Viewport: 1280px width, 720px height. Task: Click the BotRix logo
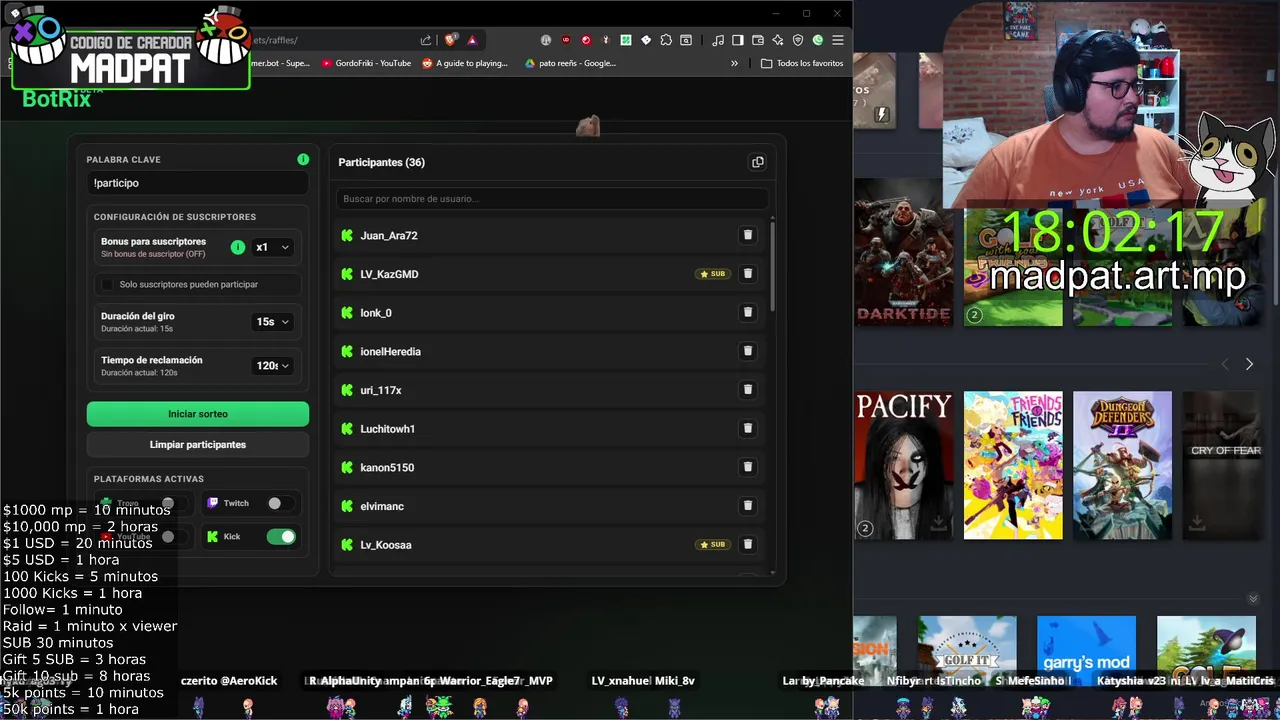pyautogui.click(x=57, y=98)
